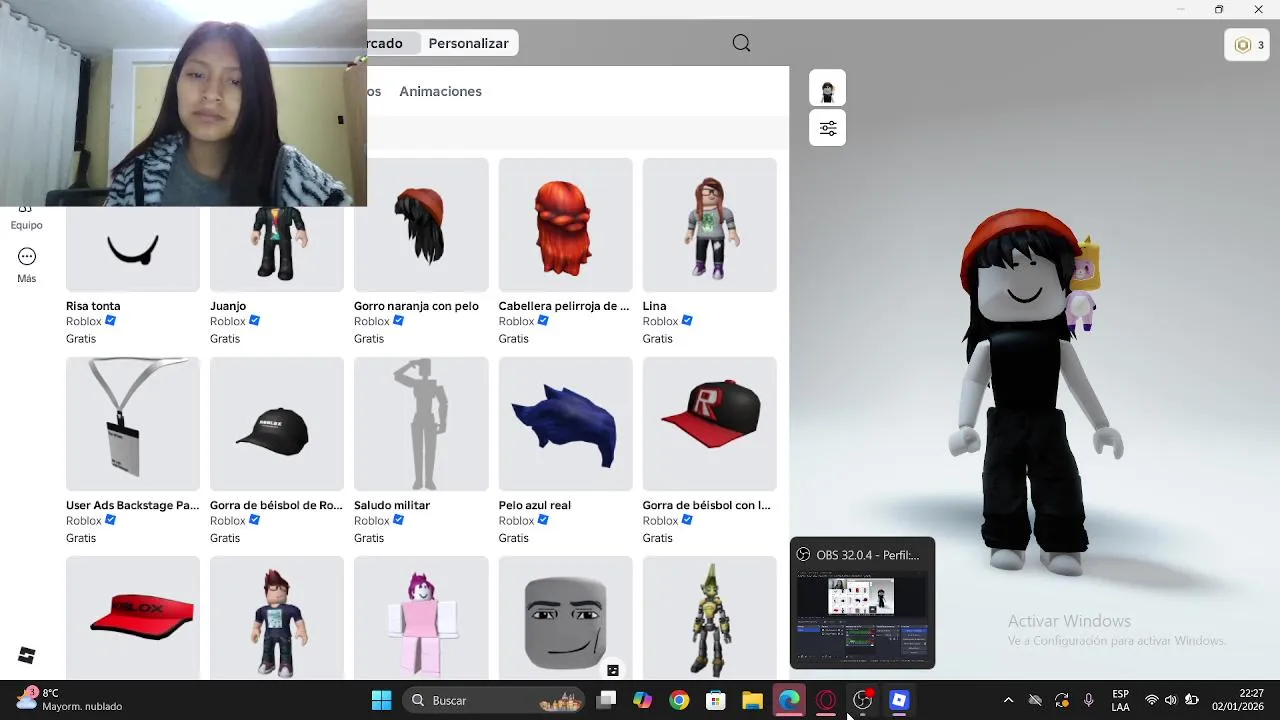The height and width of the screenshot is (720, 1280).
Task: Select the Juanjo character thumbnail
Action: tap(277, 249)
